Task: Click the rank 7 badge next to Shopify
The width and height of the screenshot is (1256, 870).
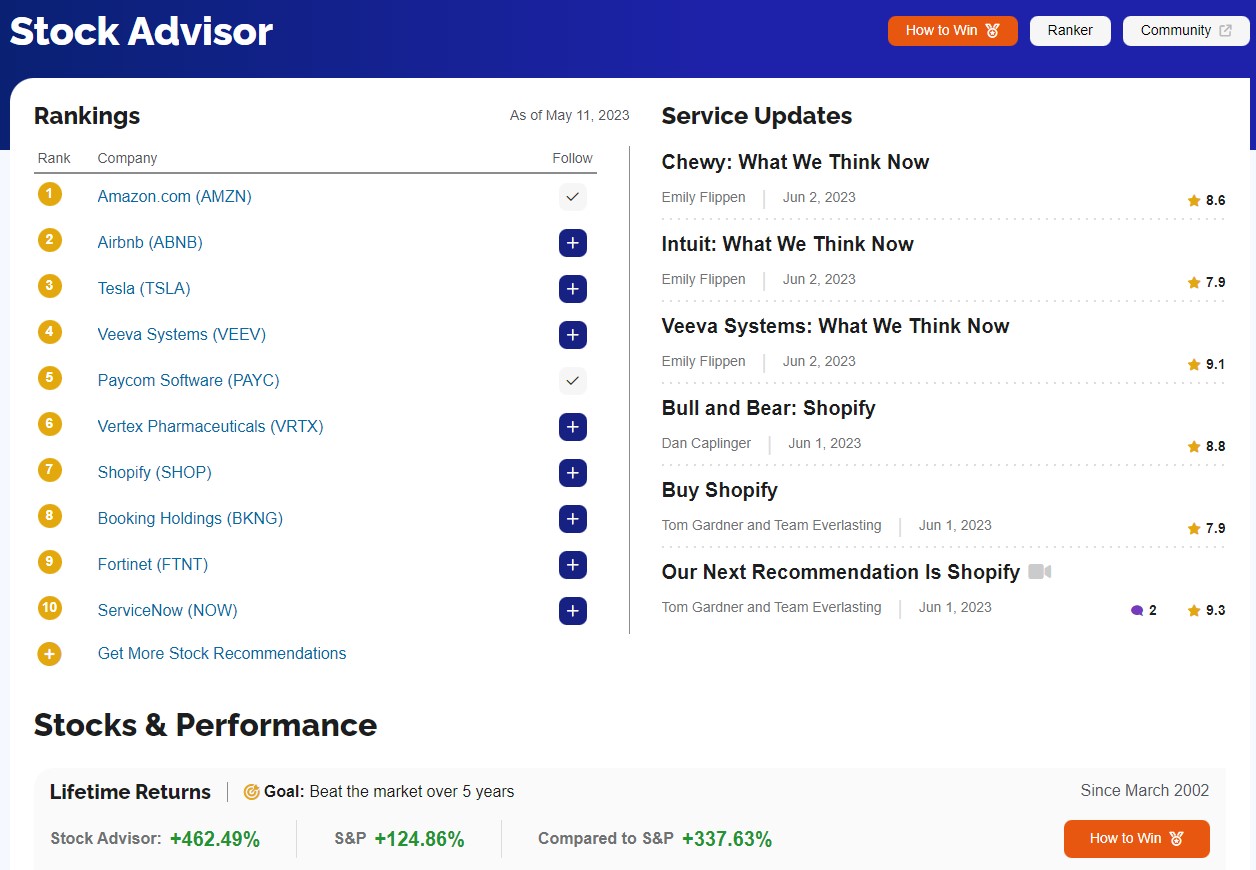Action: pos(49,470)
